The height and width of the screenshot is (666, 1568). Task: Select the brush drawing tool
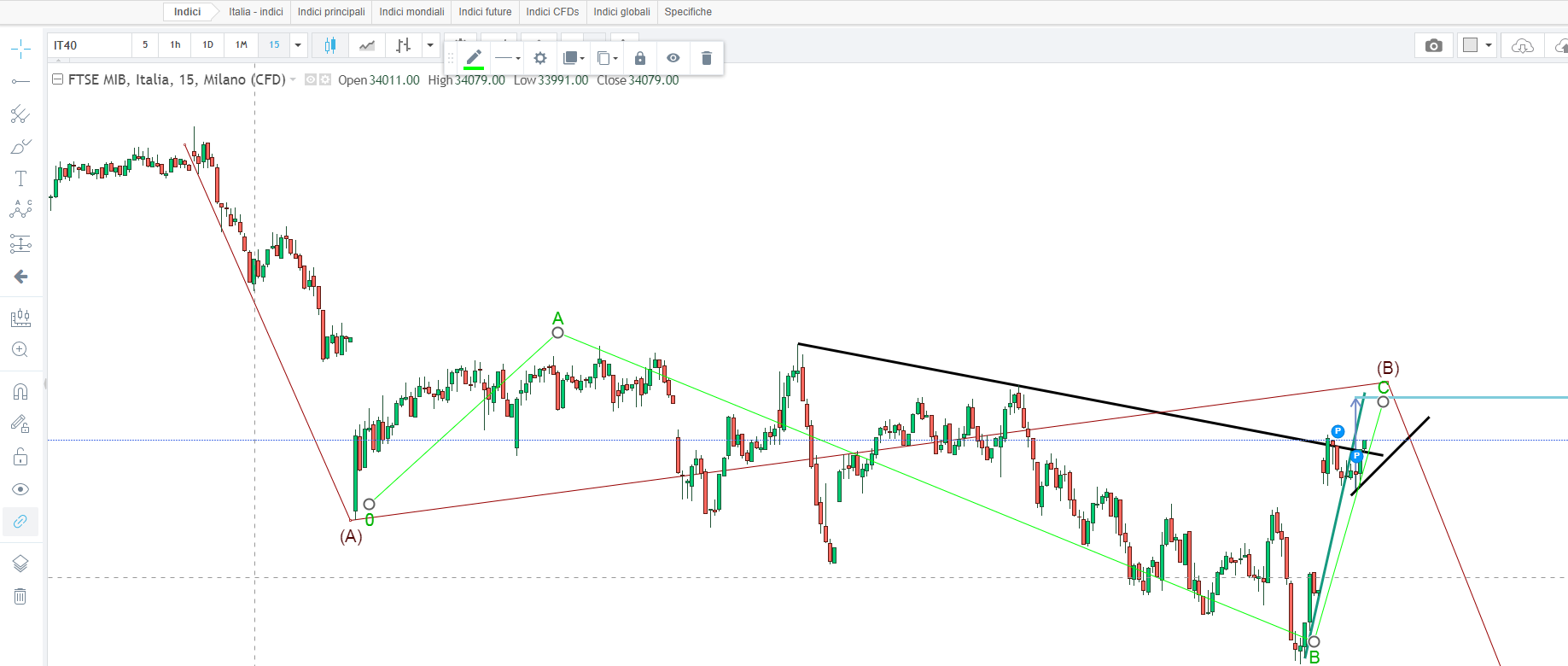(x=20, y=146)
